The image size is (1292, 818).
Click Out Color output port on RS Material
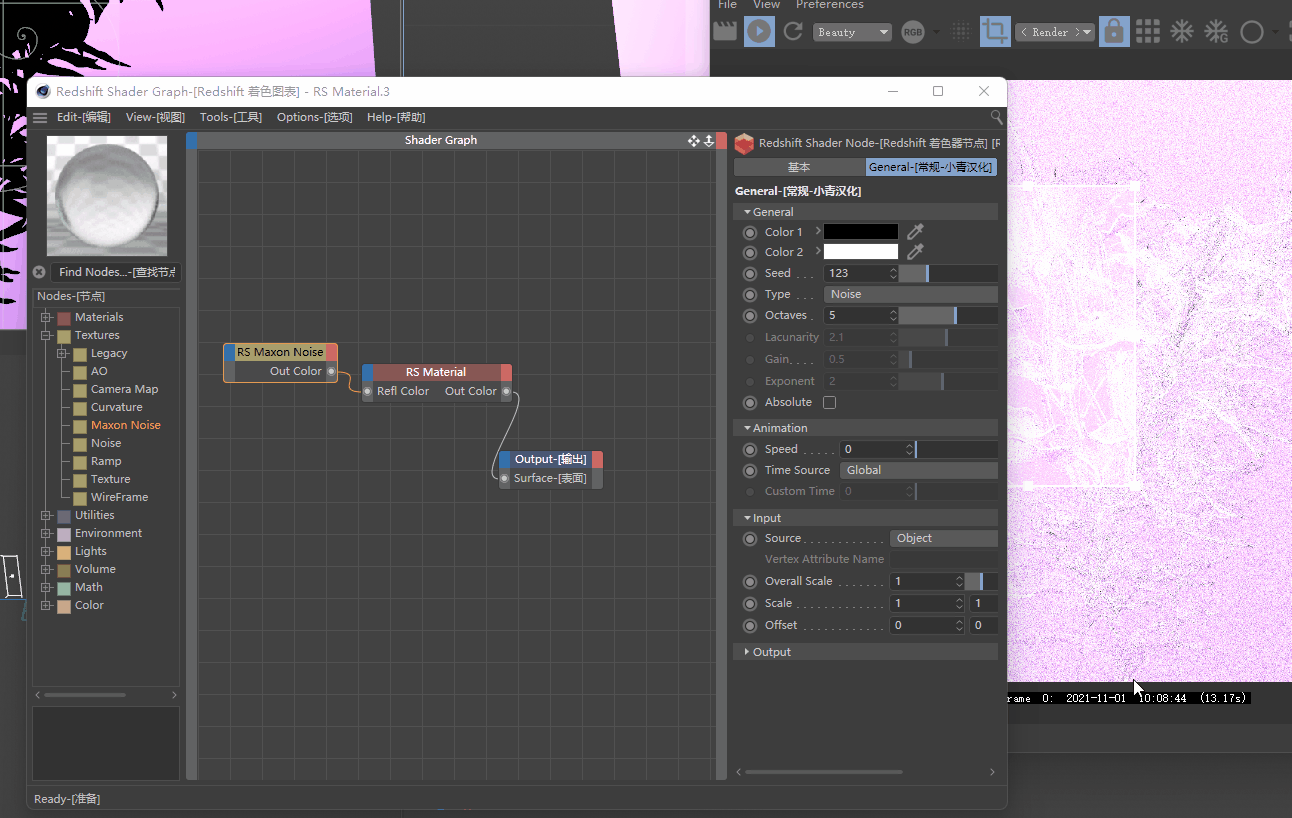click(x=506, y=391)
